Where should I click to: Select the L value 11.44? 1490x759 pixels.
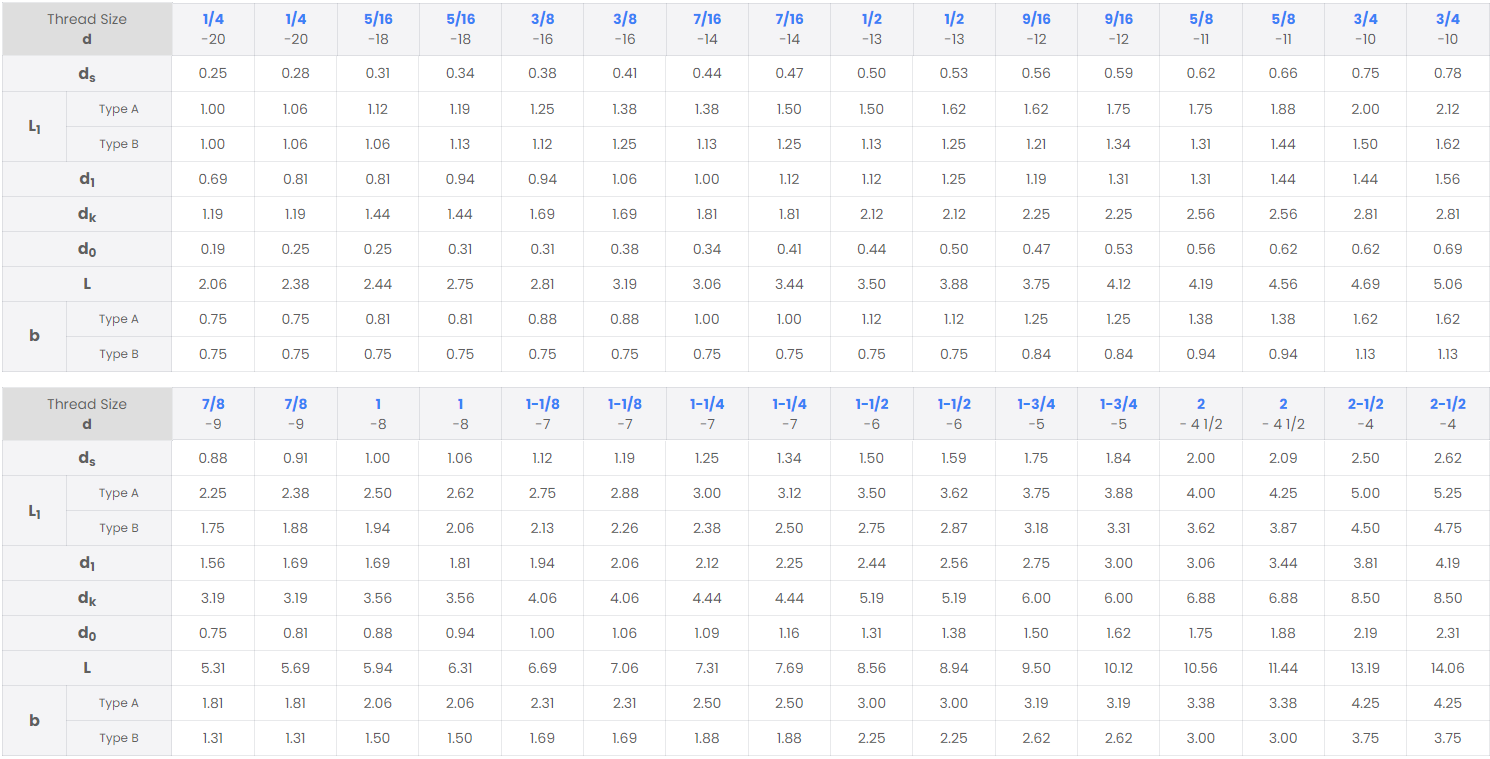tap(1283, 668)
